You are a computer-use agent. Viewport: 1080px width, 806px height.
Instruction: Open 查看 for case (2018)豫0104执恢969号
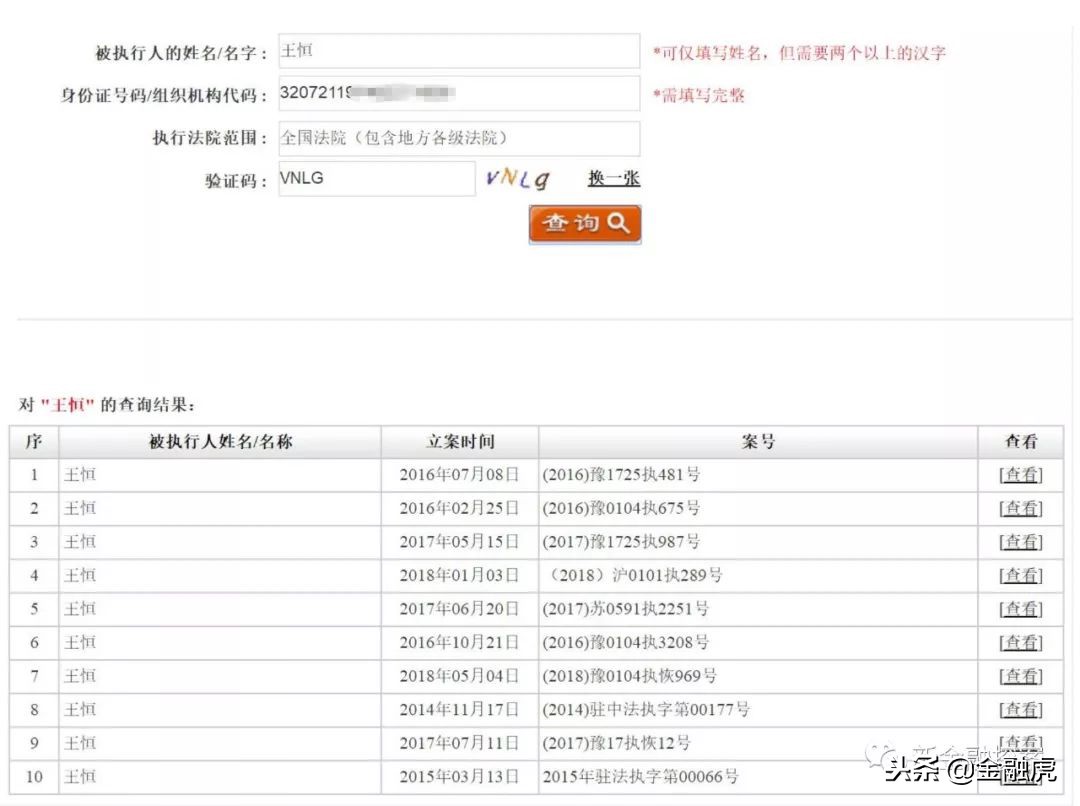pyautogui.click(x=1021, y=676)
